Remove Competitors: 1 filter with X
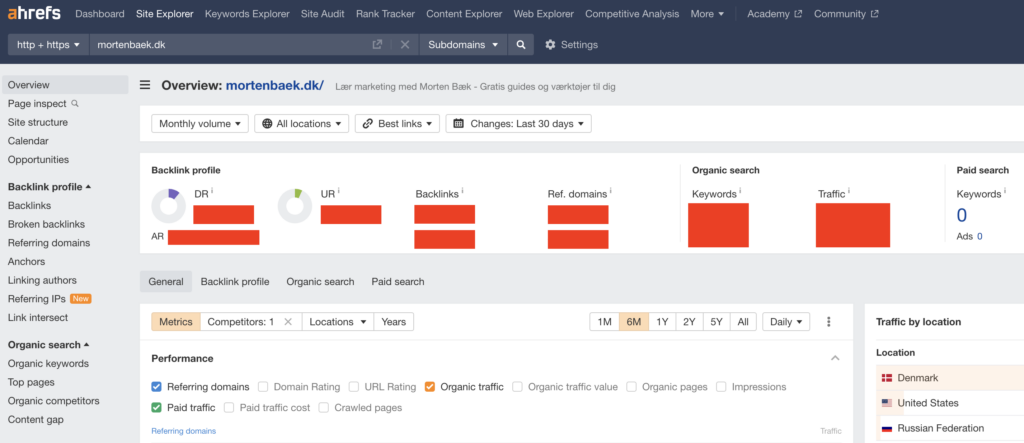Image resolution: width=1024 pixels, height=443 pixels. pyautogui.click(x=287, y=321)
